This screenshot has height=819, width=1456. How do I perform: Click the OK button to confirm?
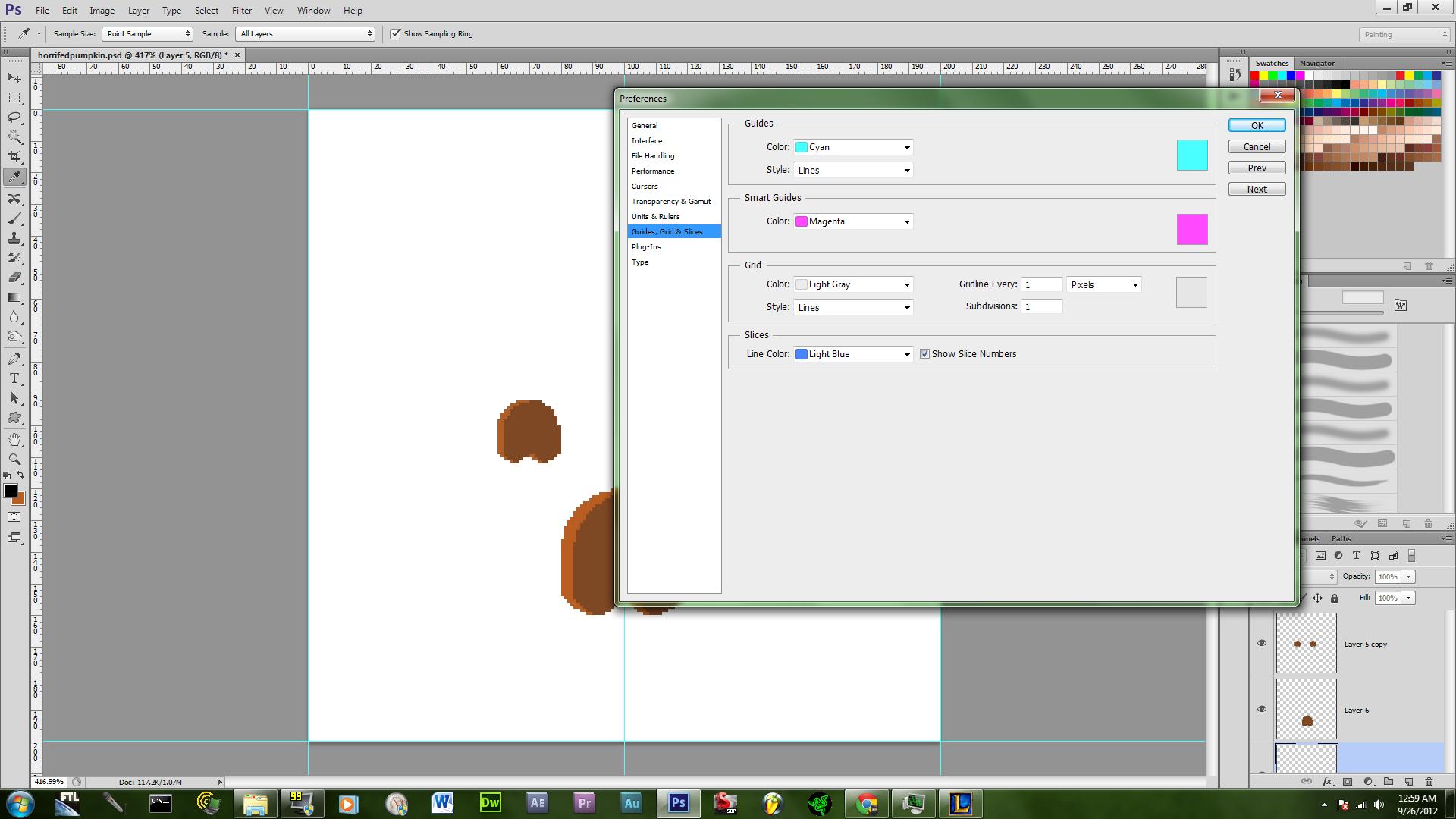[x=1257, y=125]
